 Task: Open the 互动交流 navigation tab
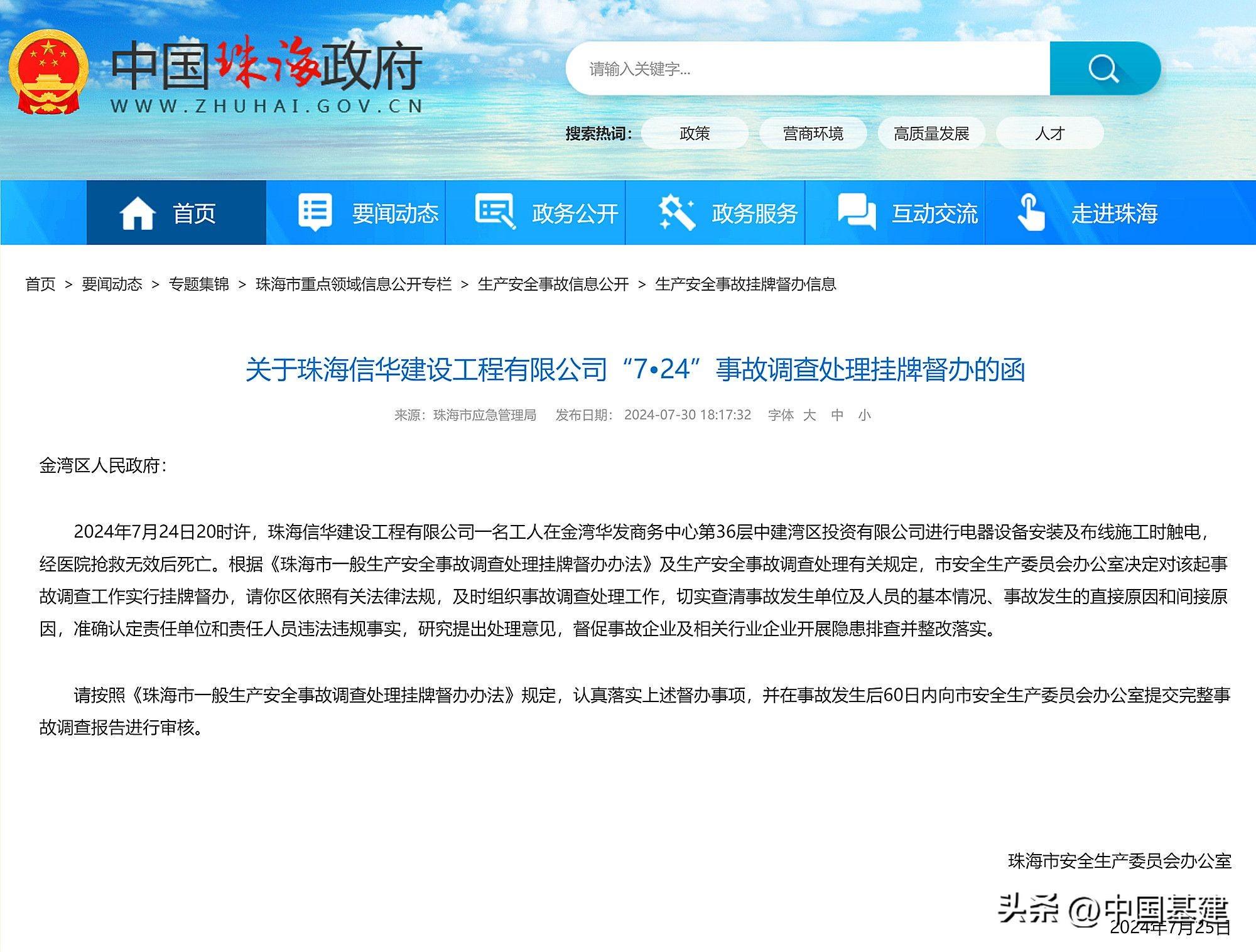(895, 212)
